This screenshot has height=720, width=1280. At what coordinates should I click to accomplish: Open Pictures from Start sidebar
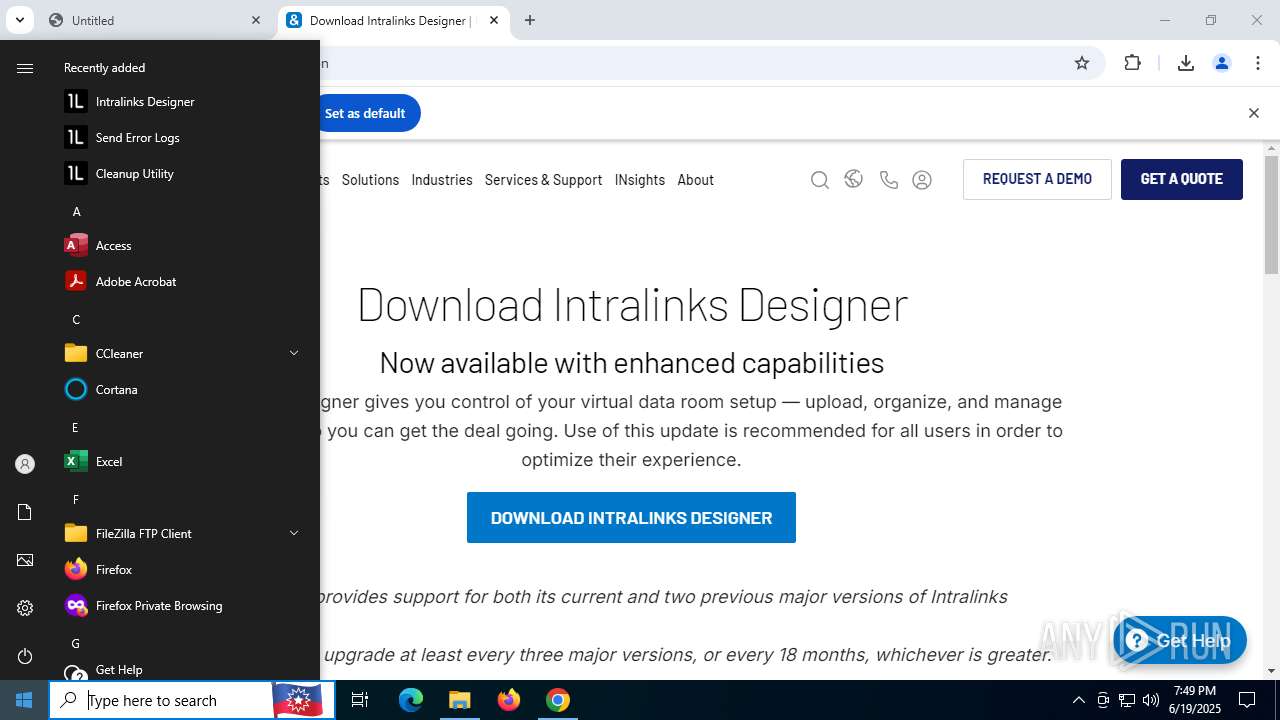coord(25,560)
